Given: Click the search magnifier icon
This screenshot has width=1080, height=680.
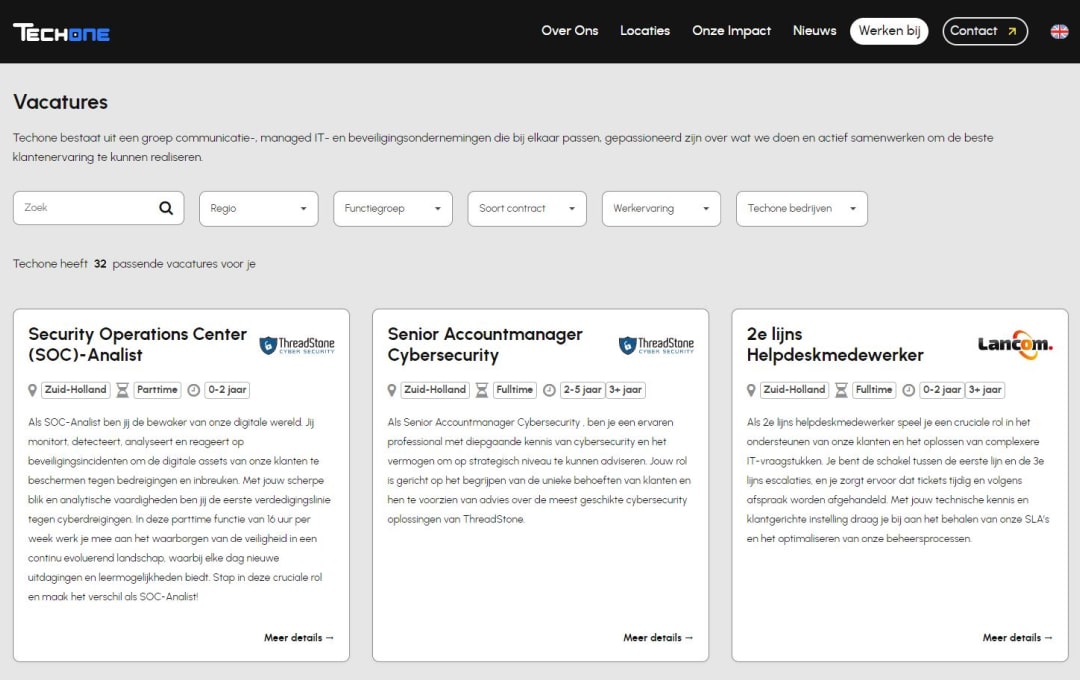Looking at the screenshot, I should pyautogui.click(x=165, y=207).
